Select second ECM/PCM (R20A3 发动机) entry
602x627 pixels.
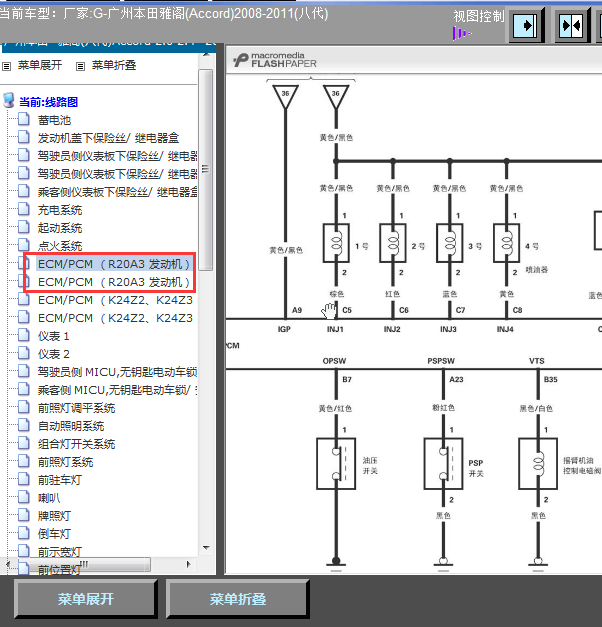pos(114,282)
